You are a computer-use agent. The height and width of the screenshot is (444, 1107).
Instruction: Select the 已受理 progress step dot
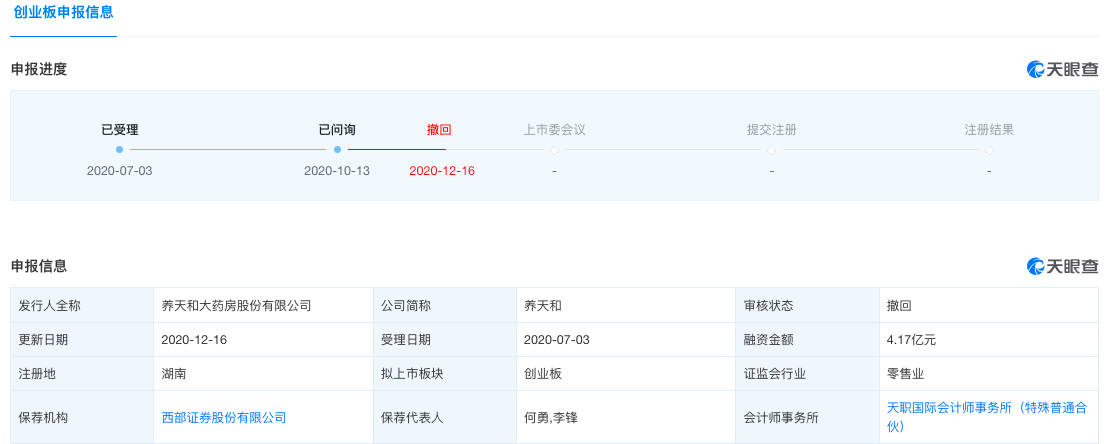119,150
